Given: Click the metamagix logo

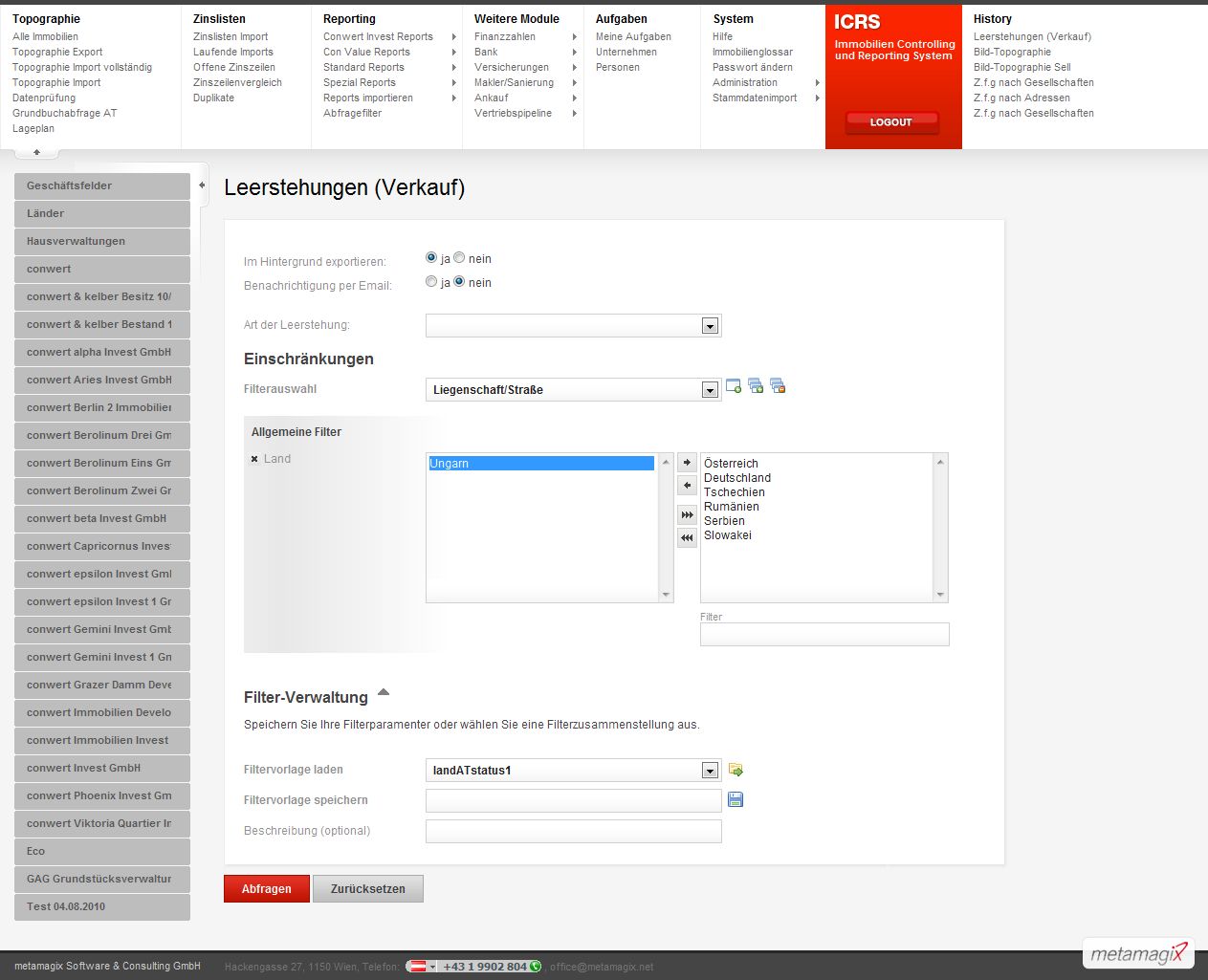Looking at the screenshot, I should [x=1138, y=953].
